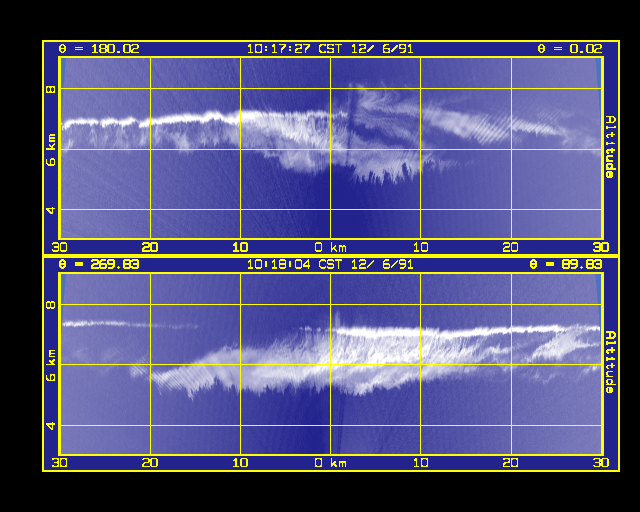Click the 4 altitude tick in the bottom panel
This screenshot has width=640, height=512.
click(x=51, y=426)
